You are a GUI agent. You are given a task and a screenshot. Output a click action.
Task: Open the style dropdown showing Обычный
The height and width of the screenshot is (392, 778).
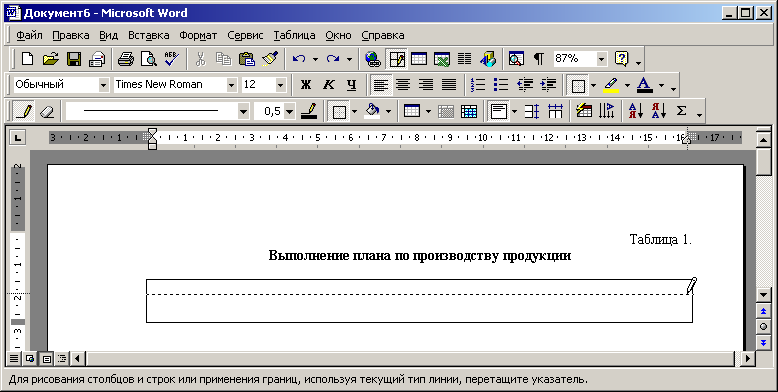[103, 85]
